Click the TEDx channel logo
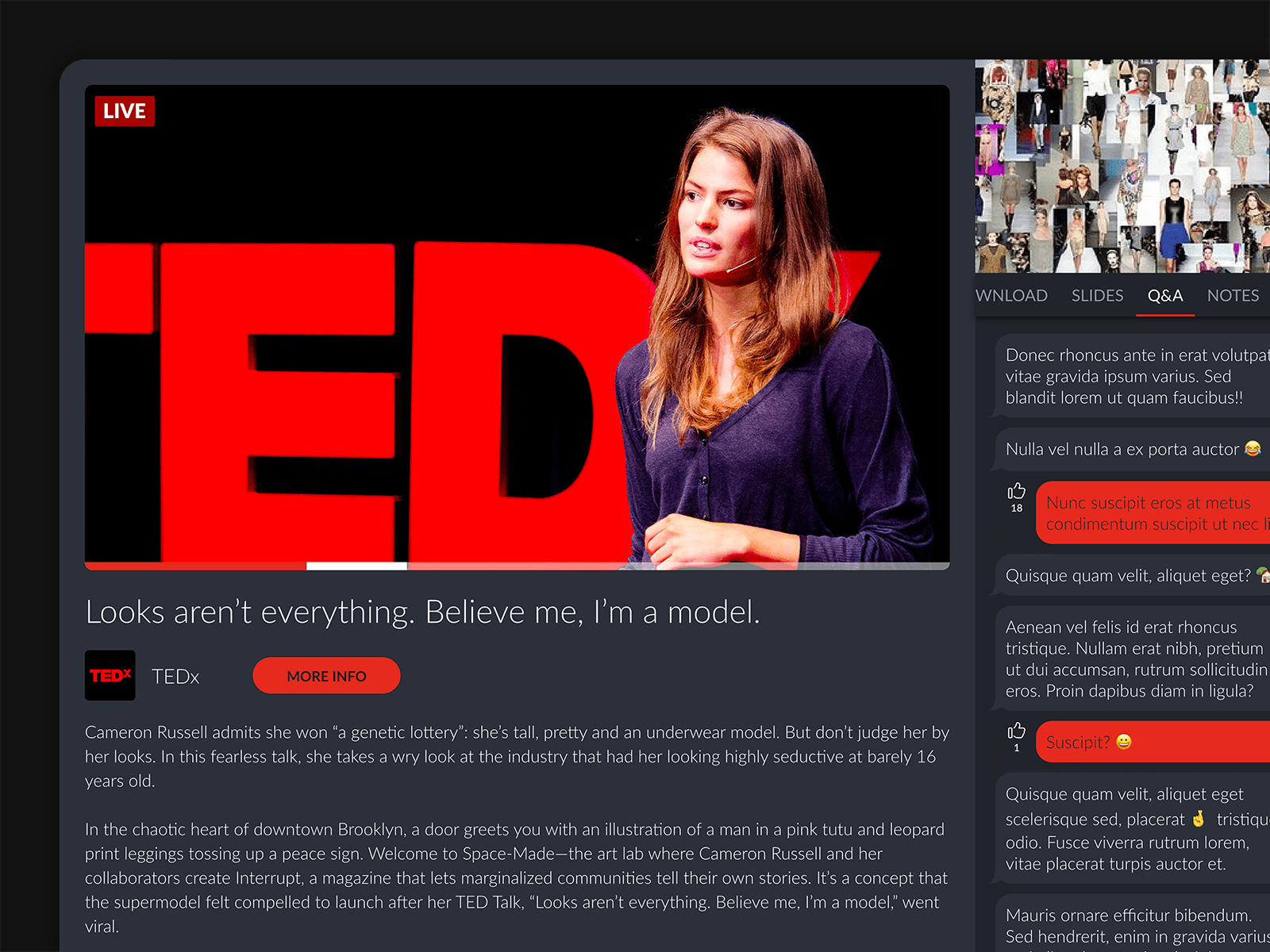The width and height of the screenshot is (1270, 952). coord(110,675)
